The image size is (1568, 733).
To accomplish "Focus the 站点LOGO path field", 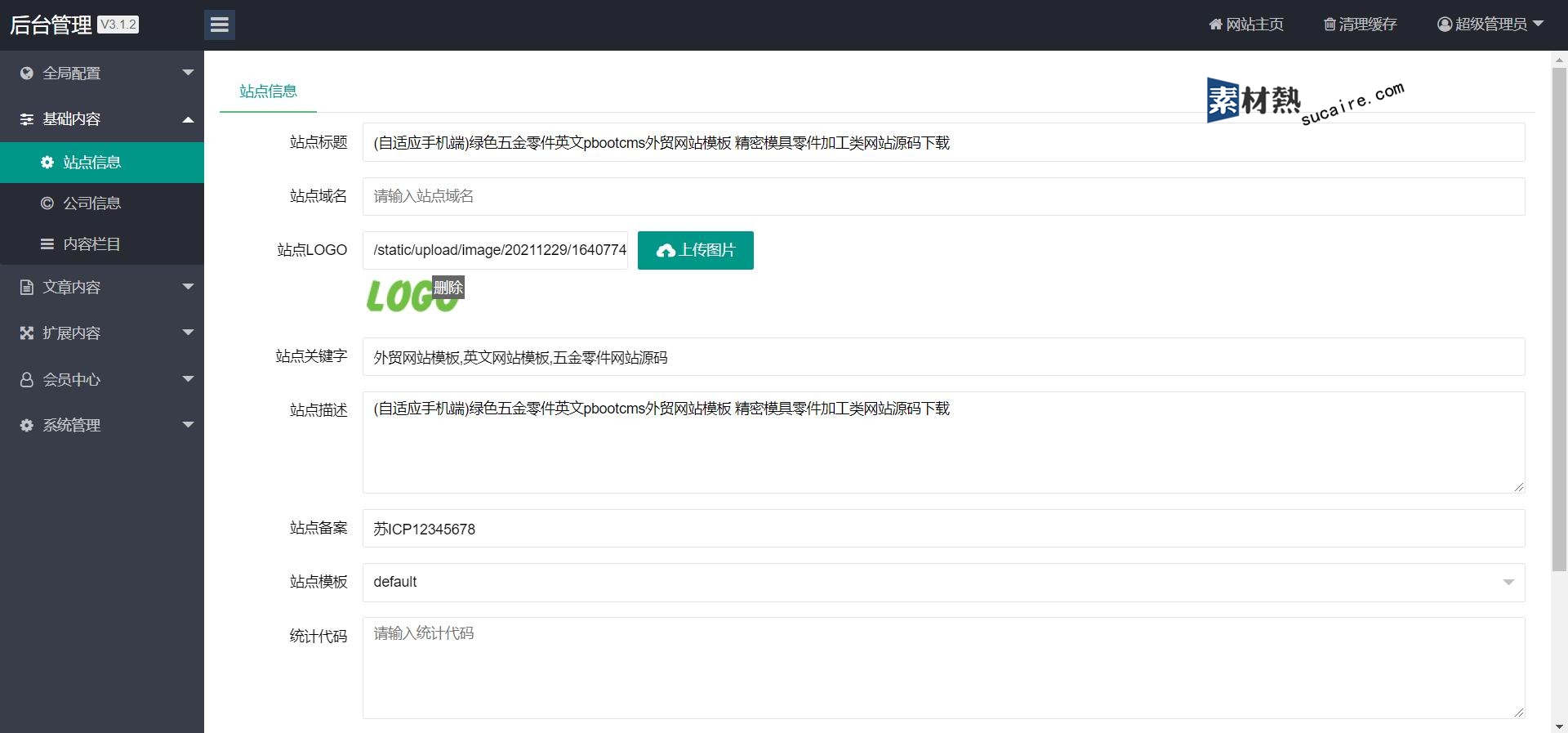I will click(495, 250).
